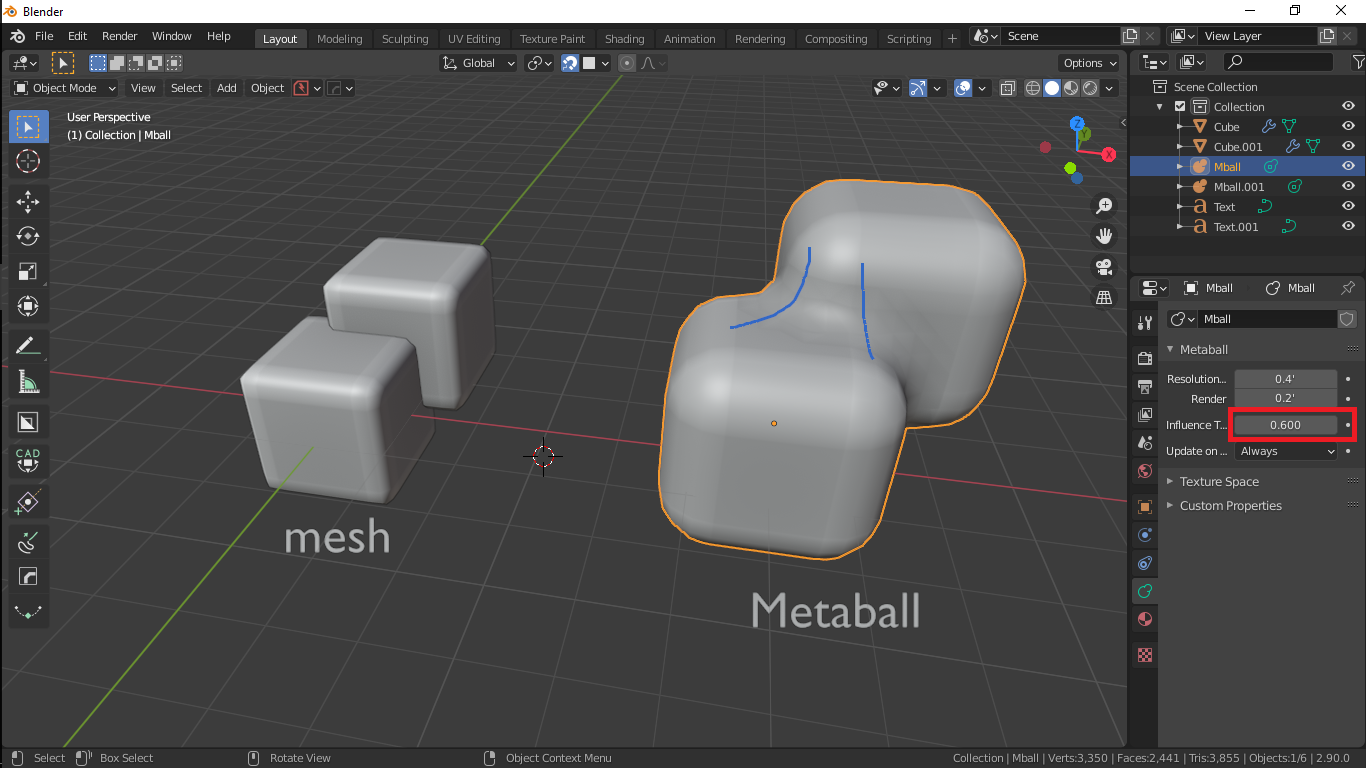Open the Texture properties checker icon
Screen dimensions: 1366x768
click(x=1145, y=655)
